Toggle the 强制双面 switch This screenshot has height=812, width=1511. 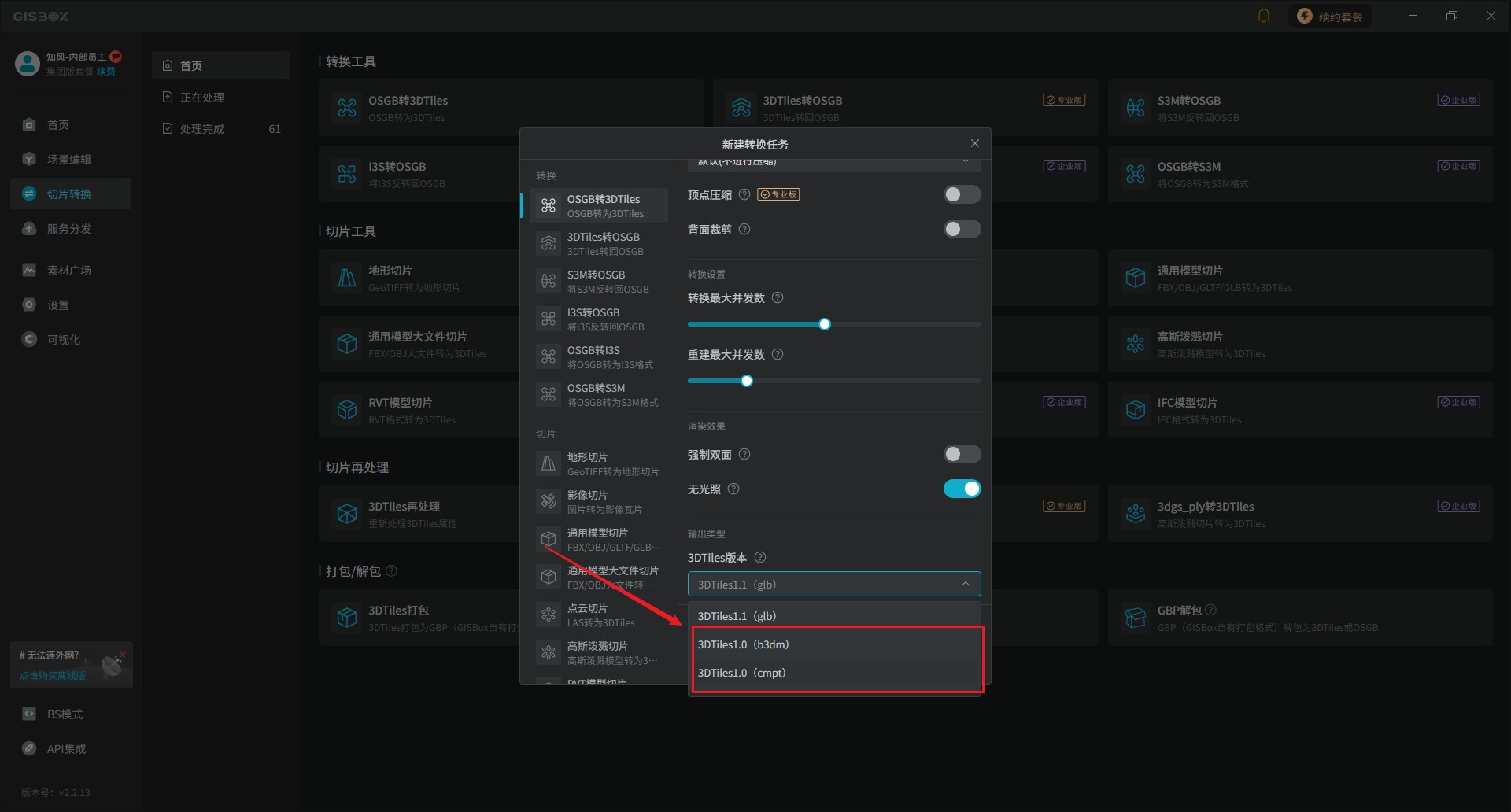(962, 454)
